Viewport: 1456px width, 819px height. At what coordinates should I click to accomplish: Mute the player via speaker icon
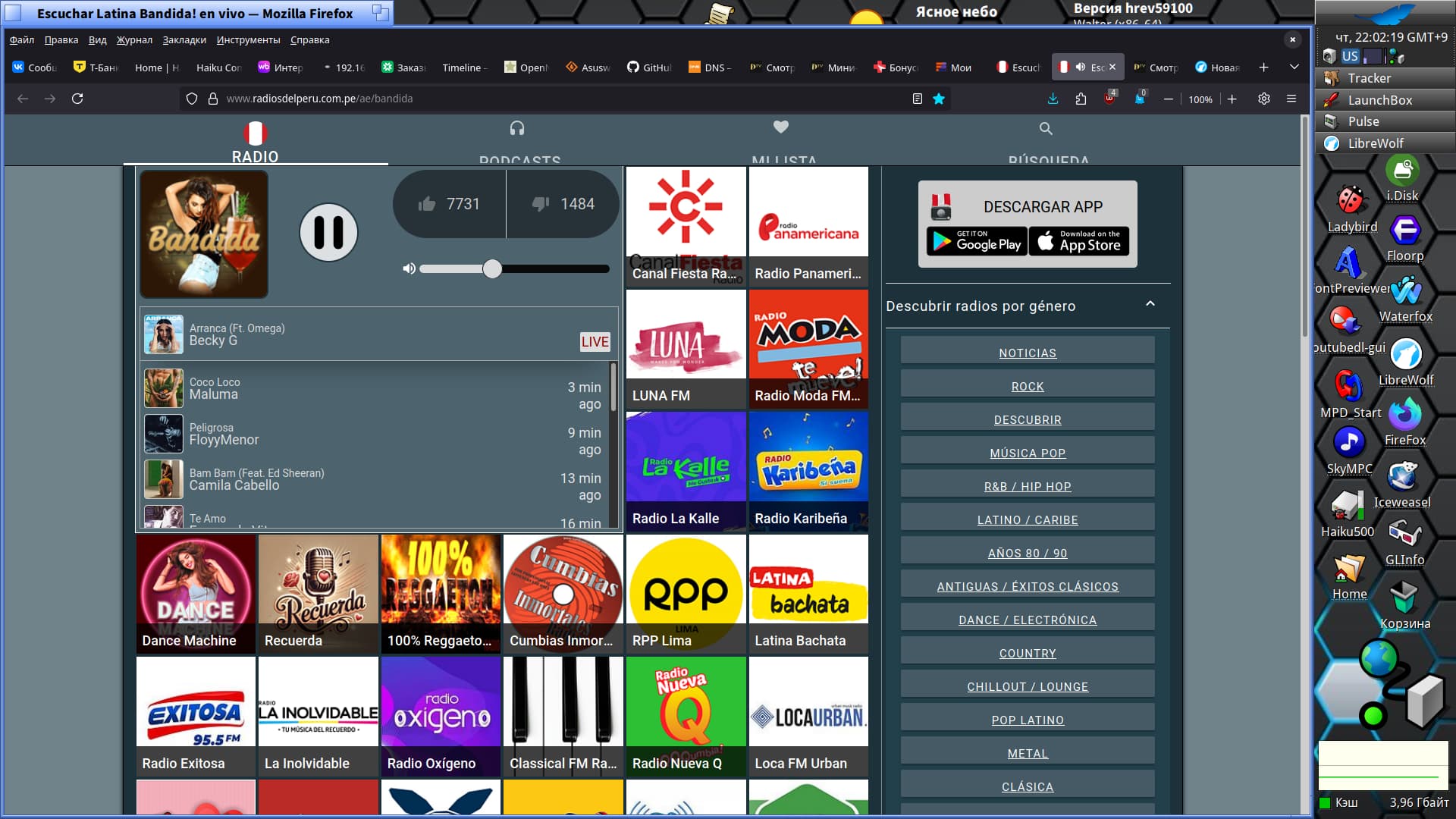pos(409,268)
